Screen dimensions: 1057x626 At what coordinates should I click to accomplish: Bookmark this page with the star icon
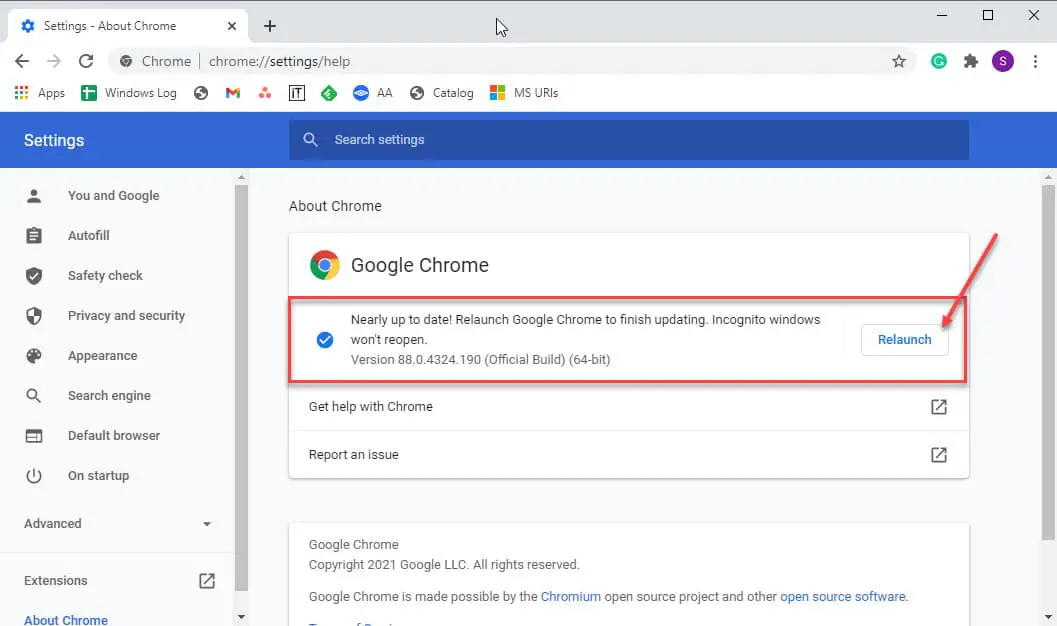(x=899, y=61)
